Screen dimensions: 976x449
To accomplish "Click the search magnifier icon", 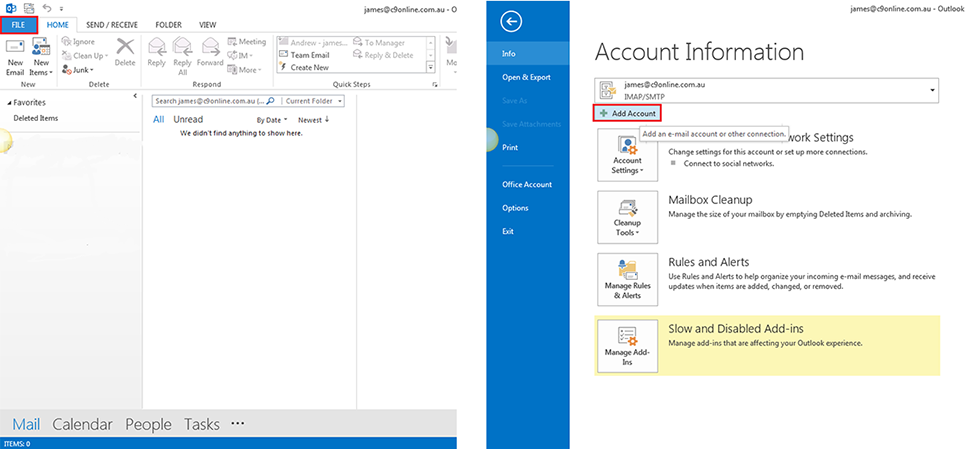I will tap(271, 101).
